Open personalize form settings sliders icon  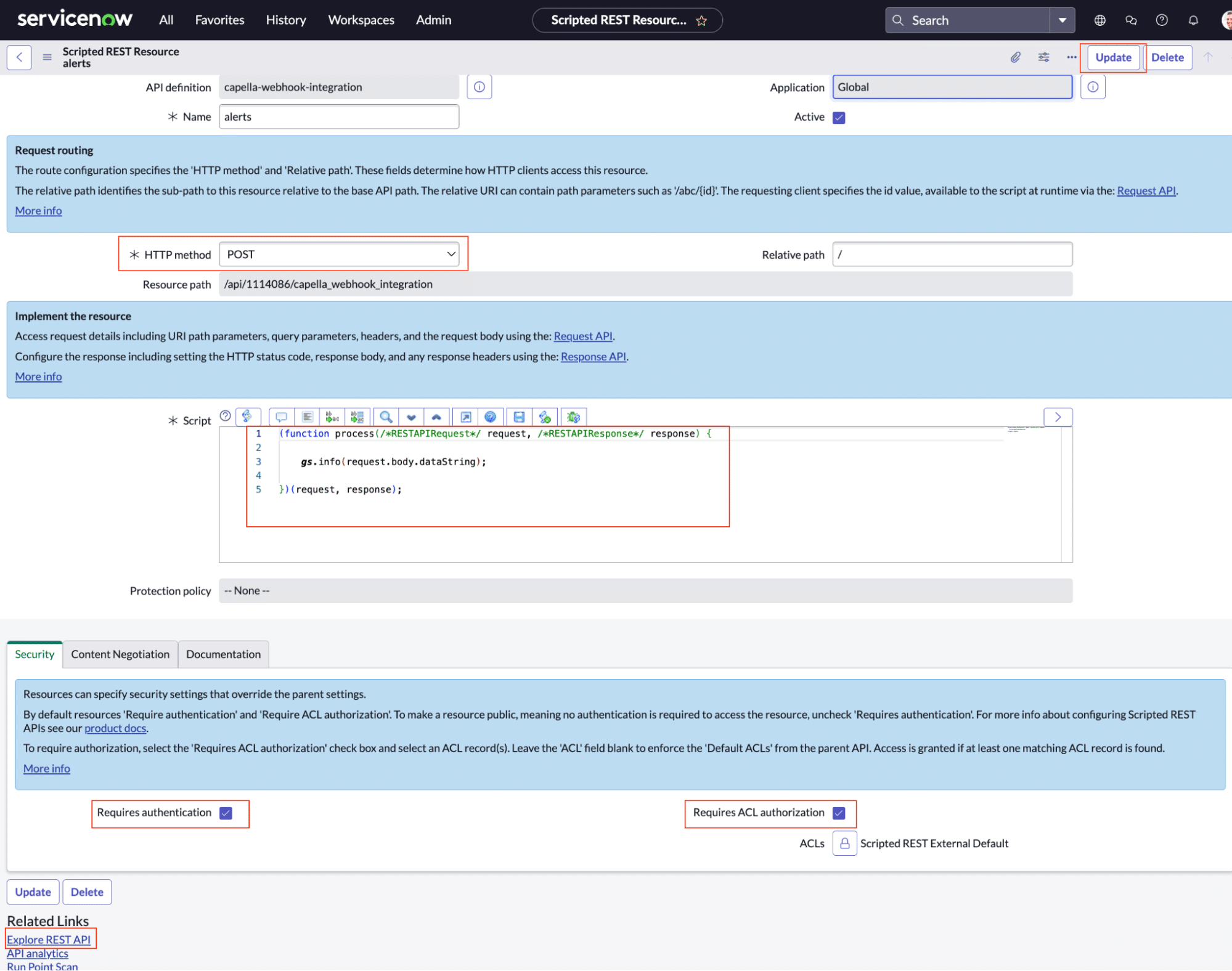click(x=1043, y=57)
